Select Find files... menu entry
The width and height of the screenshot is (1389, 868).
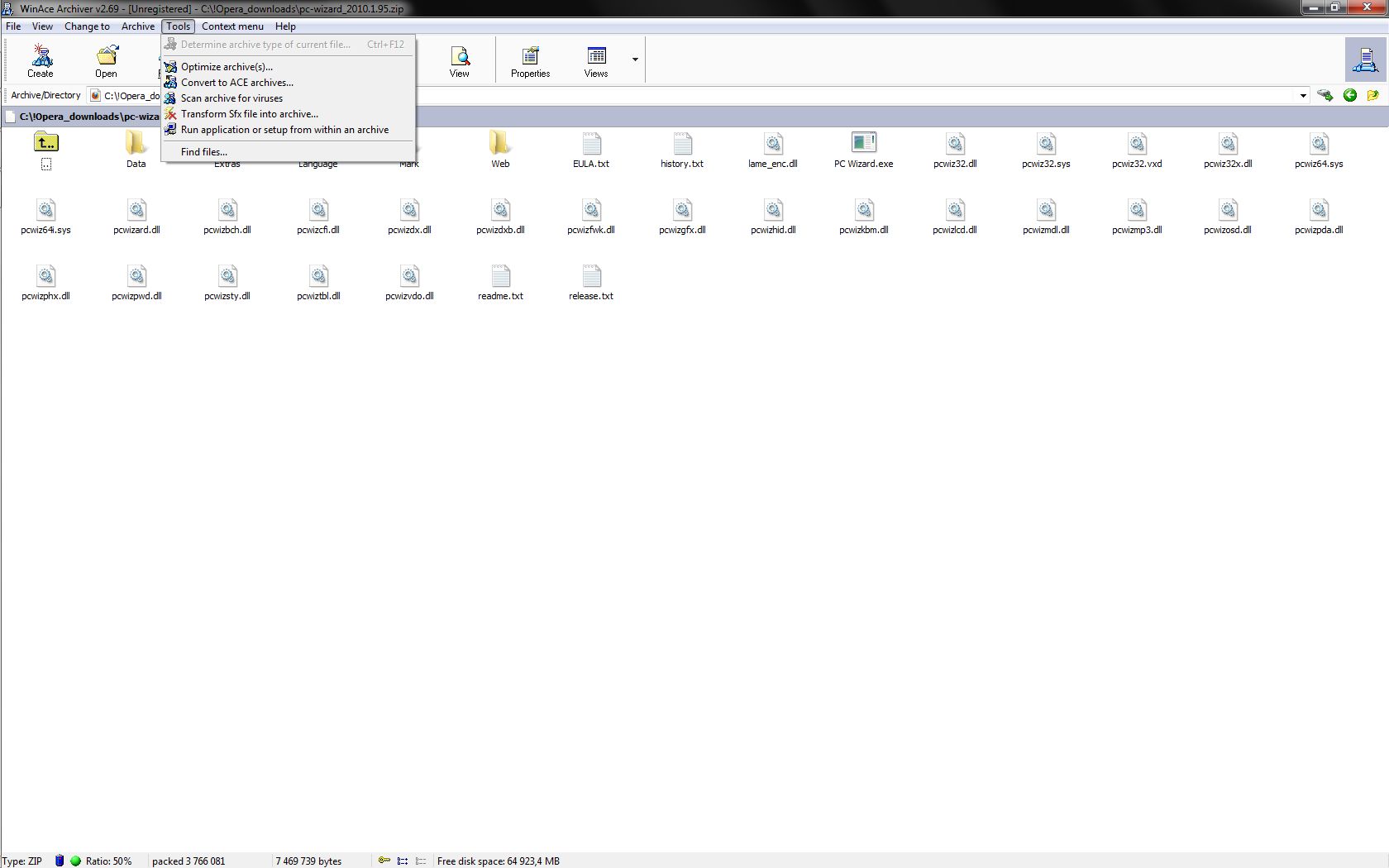(288, 152)
